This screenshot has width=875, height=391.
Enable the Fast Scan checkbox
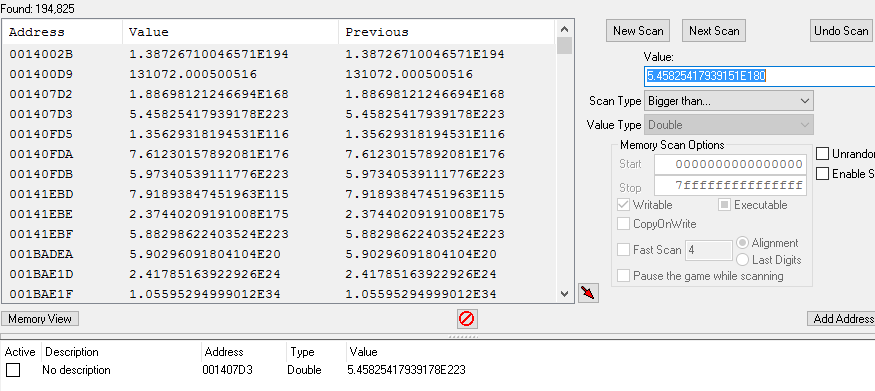pyautogui.click(x=623, y=249)
